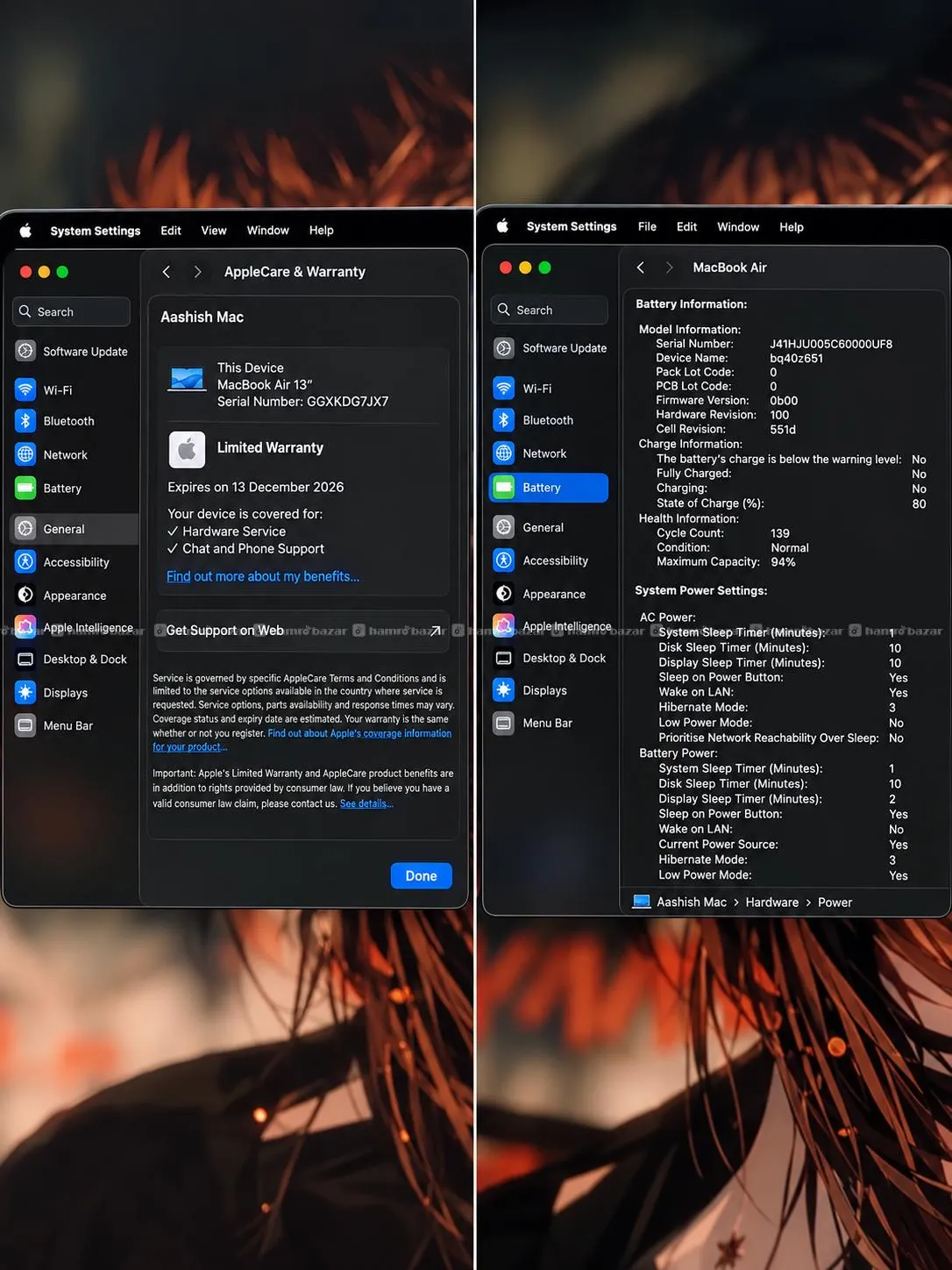952x1270 pixels.
Task: Click Apple Intelligence icon in right window
Action: click(x=504, y=625)
